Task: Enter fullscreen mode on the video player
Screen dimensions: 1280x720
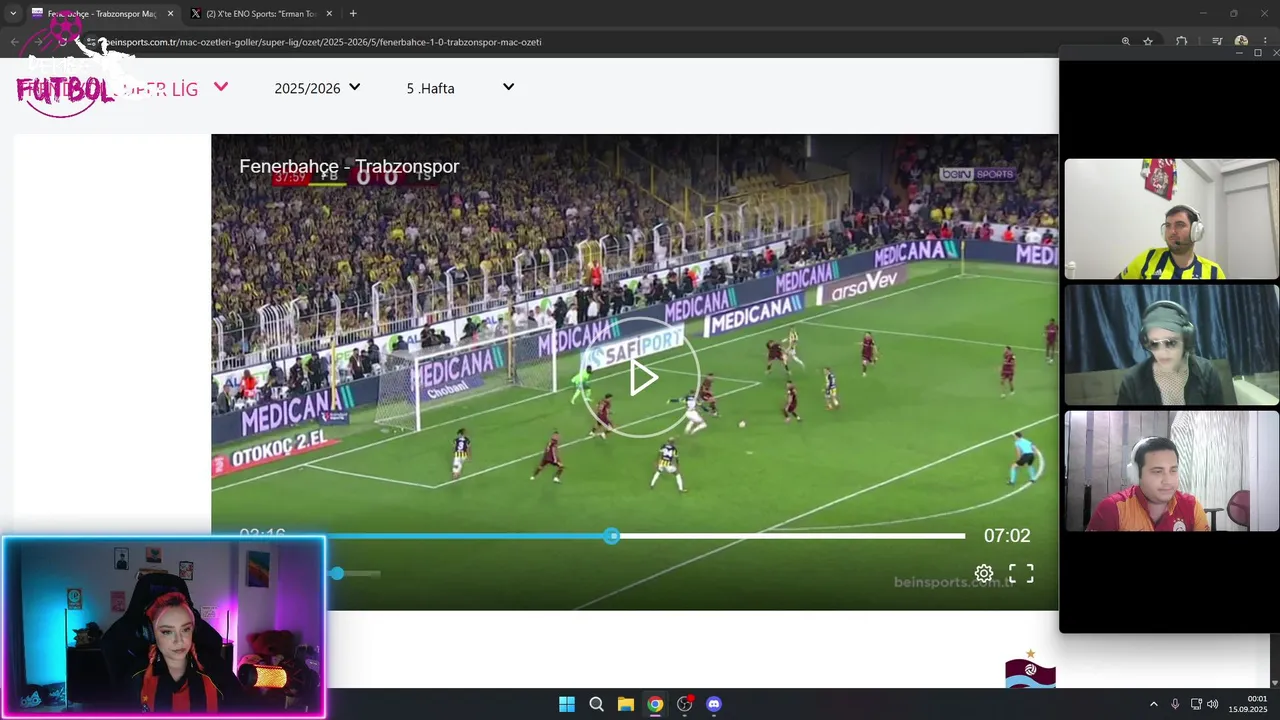Action: [1021, 573]
